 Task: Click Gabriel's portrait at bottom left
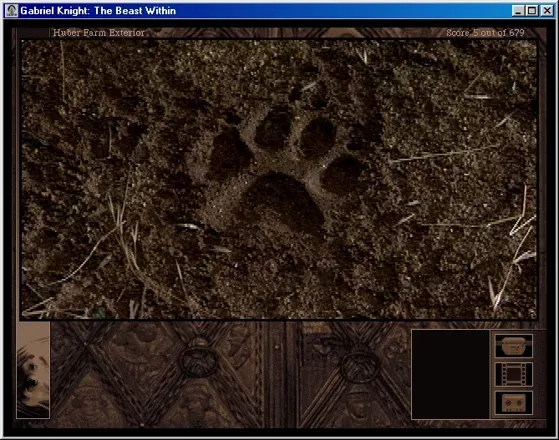pos(33,370)
